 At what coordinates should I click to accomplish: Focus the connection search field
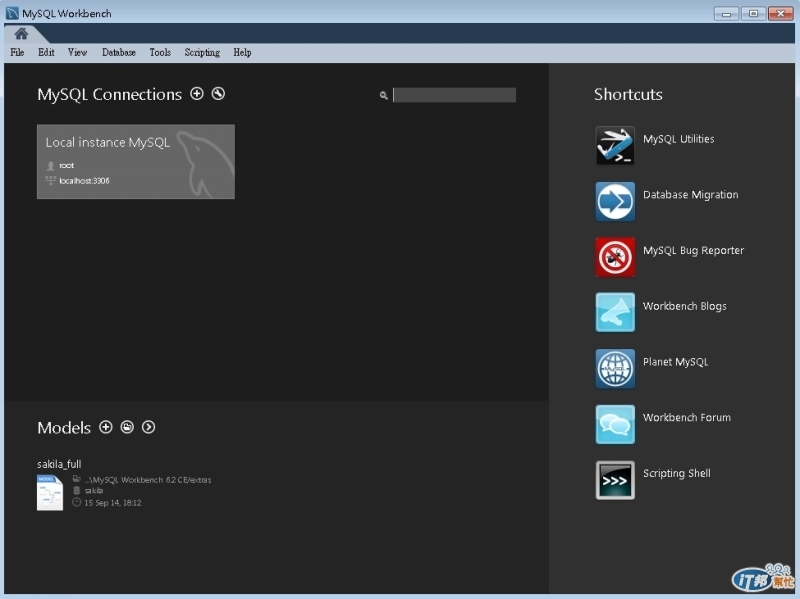[x=454, y=95]
